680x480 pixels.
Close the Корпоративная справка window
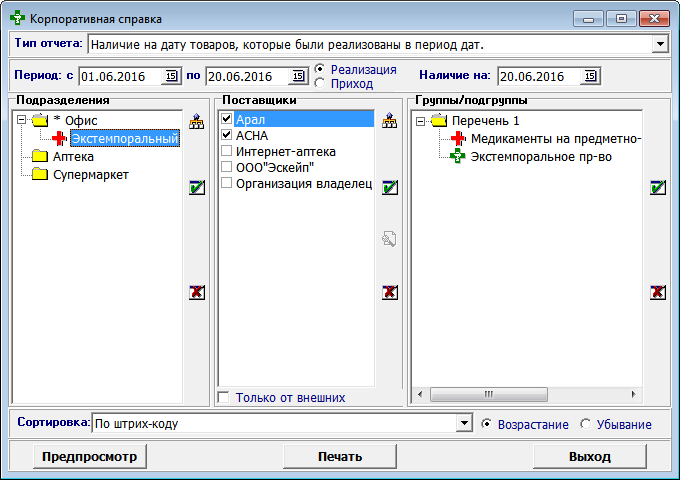pos(654,19)
